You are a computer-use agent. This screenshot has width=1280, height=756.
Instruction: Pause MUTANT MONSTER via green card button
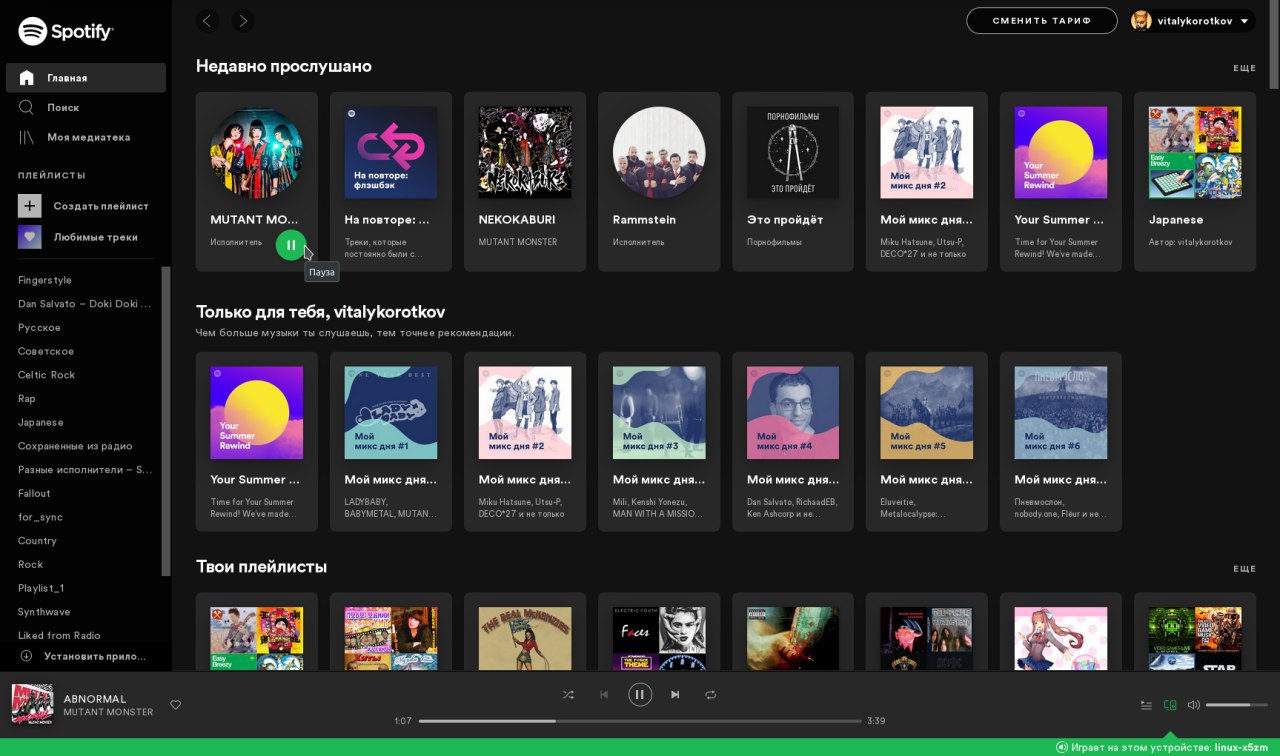tap(291, 245)
